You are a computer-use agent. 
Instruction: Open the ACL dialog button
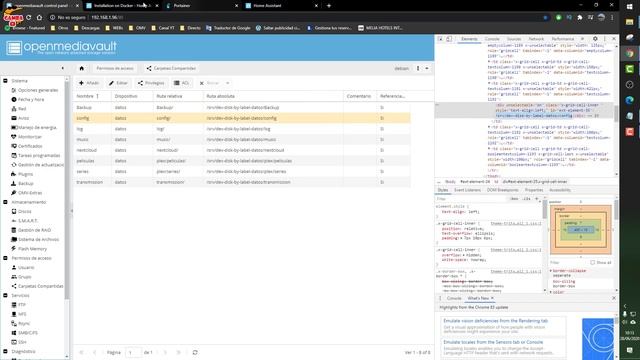182,83
